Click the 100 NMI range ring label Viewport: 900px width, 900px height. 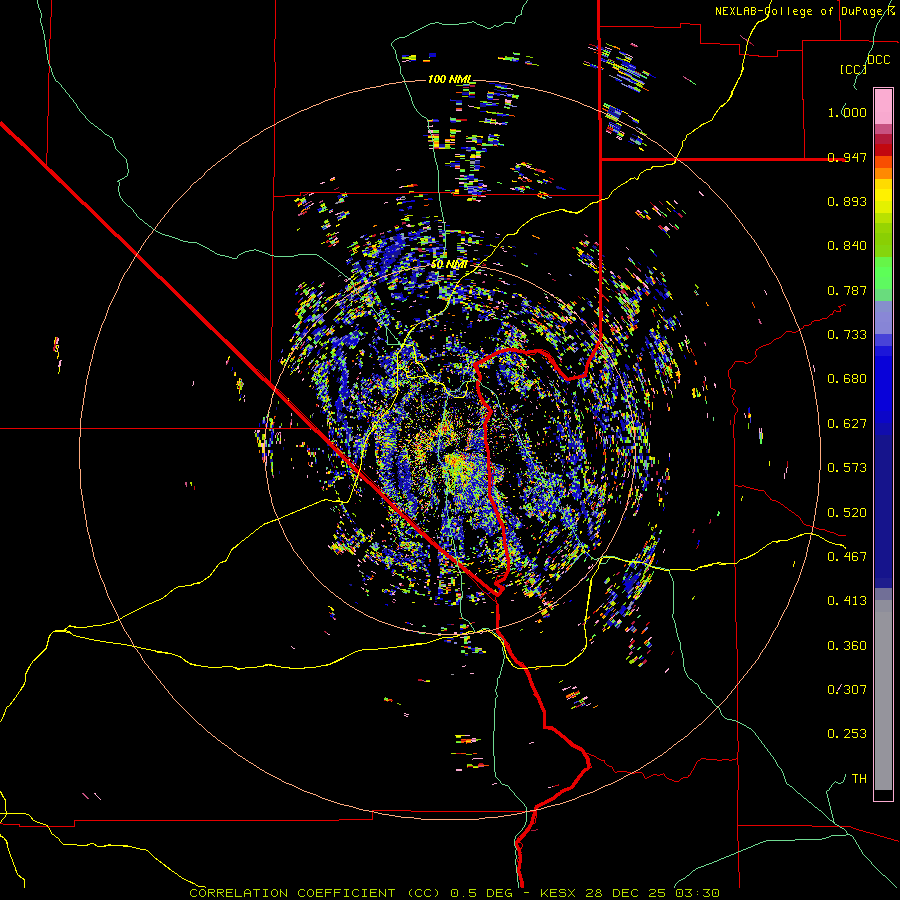coord(450,79)
